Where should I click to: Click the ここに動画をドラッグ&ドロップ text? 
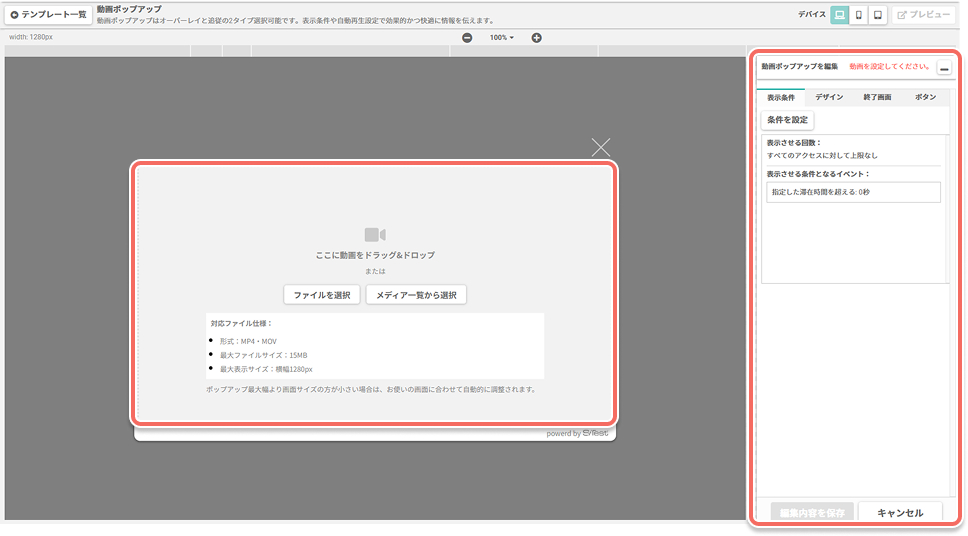click(x=375, y=255)
